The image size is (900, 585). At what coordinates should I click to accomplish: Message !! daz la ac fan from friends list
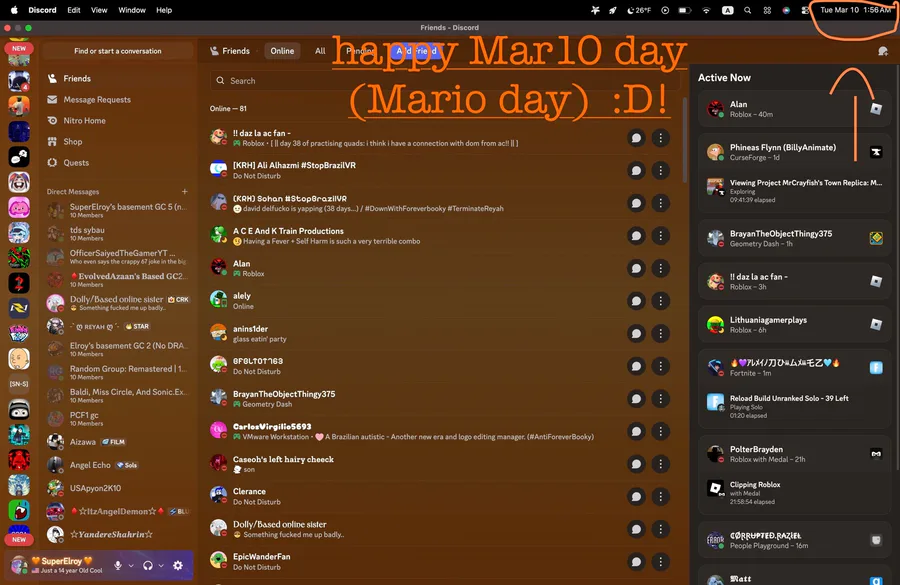coord(636,138)
